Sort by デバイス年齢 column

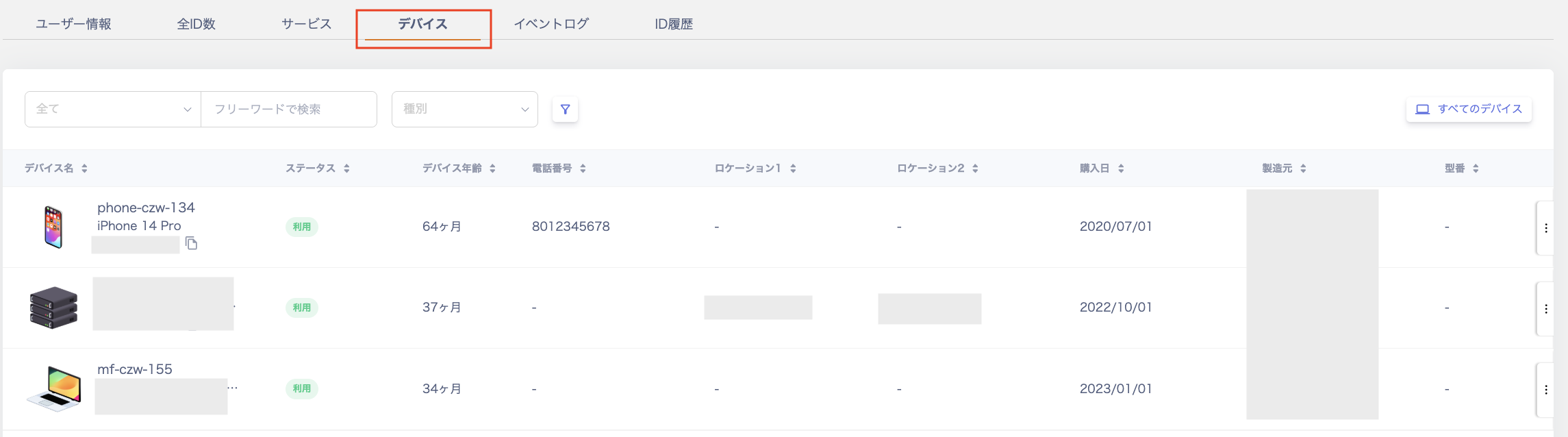492,168
